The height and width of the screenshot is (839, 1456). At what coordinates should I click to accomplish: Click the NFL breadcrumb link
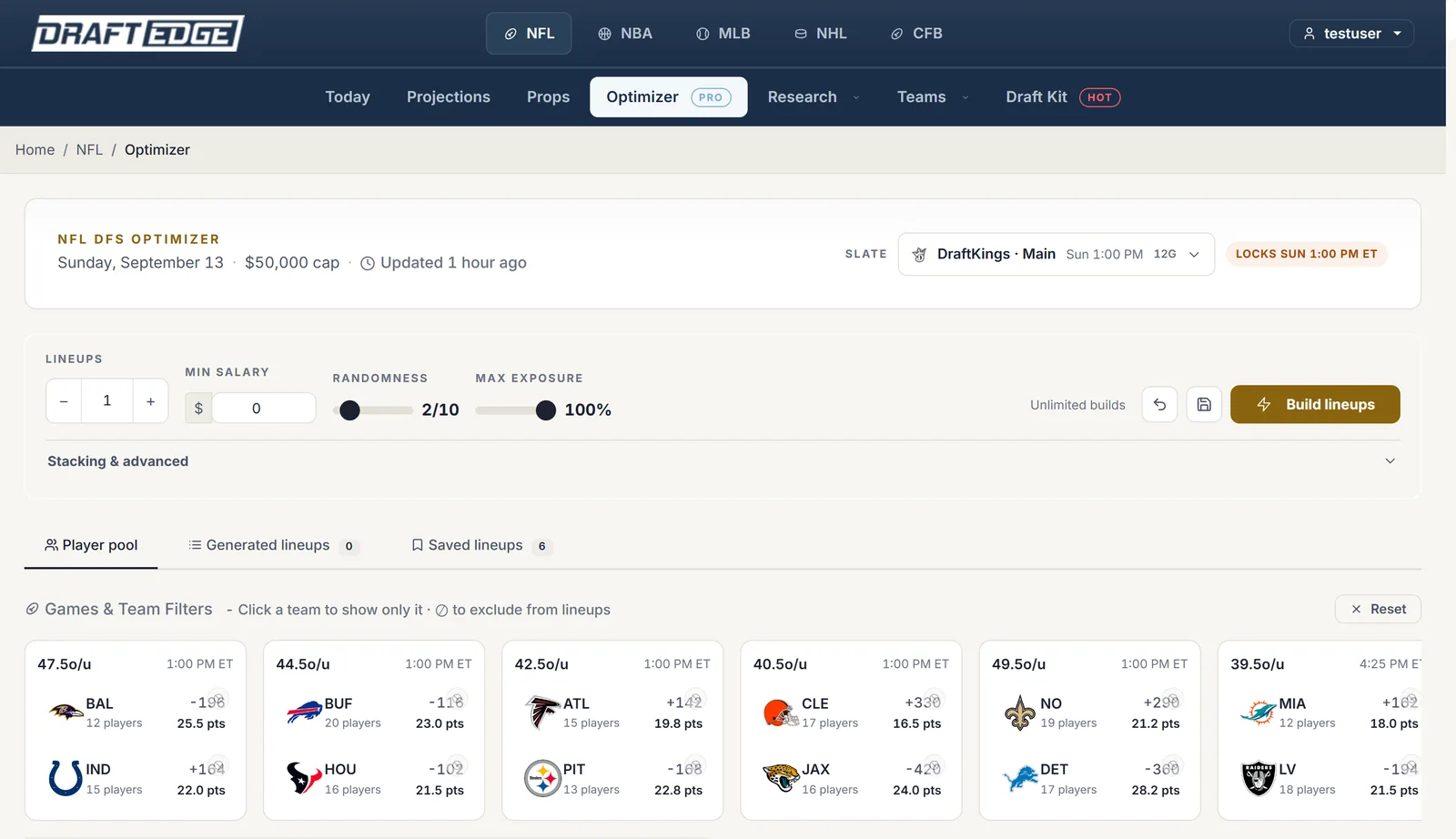tap(89, 149)
